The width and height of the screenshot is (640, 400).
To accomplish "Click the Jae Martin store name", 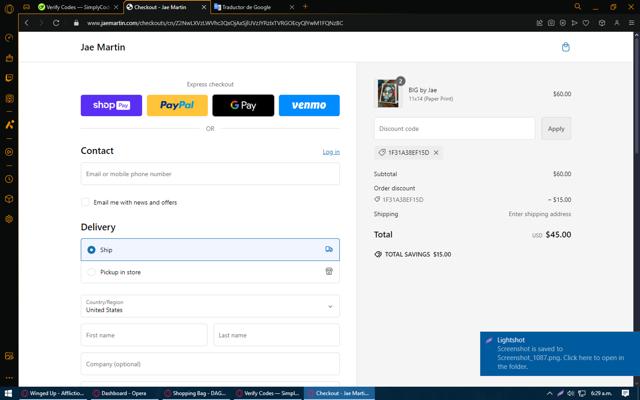I will tap(103, 47).
